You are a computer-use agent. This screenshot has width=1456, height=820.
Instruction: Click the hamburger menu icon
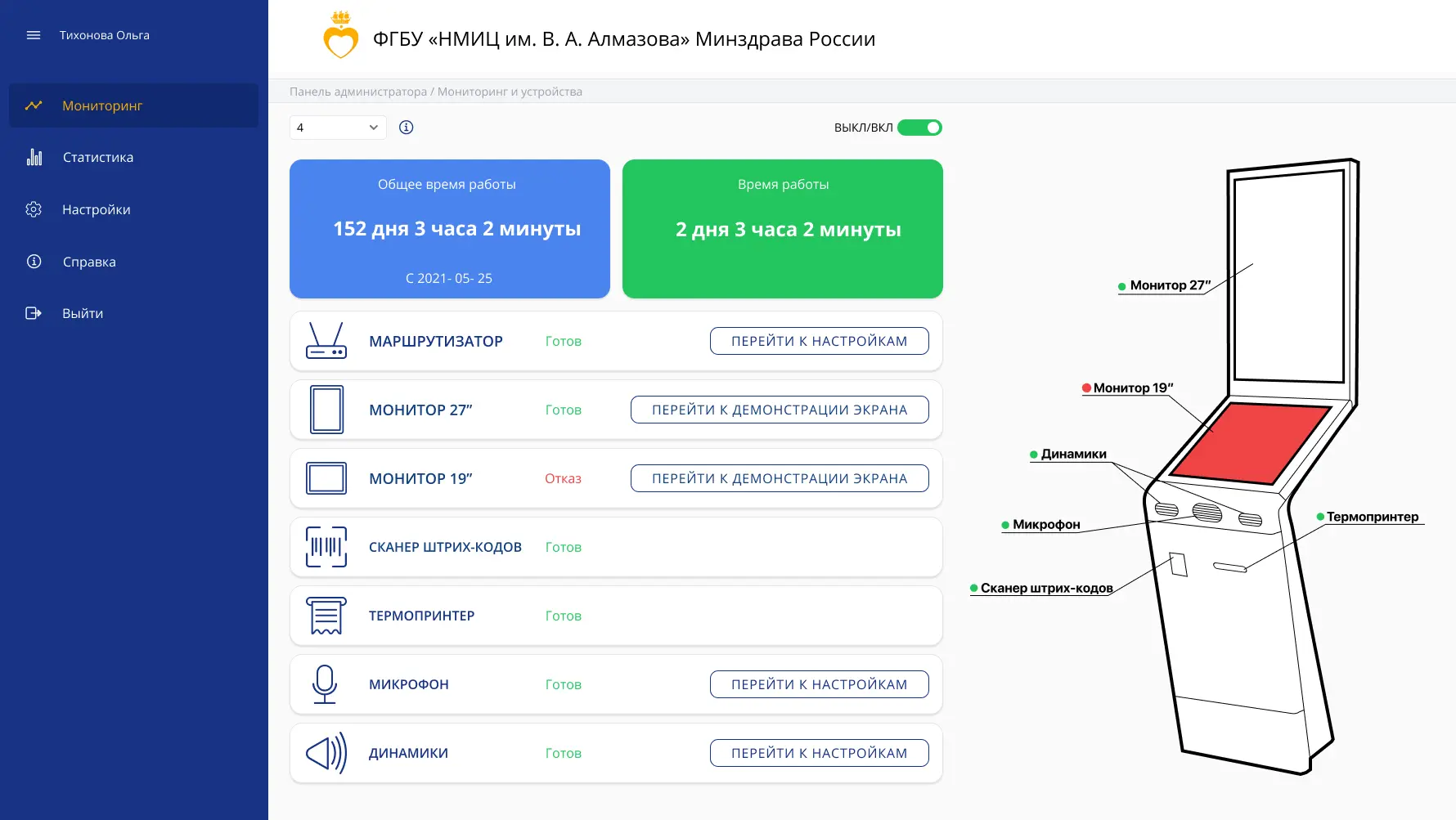(34, 35)
